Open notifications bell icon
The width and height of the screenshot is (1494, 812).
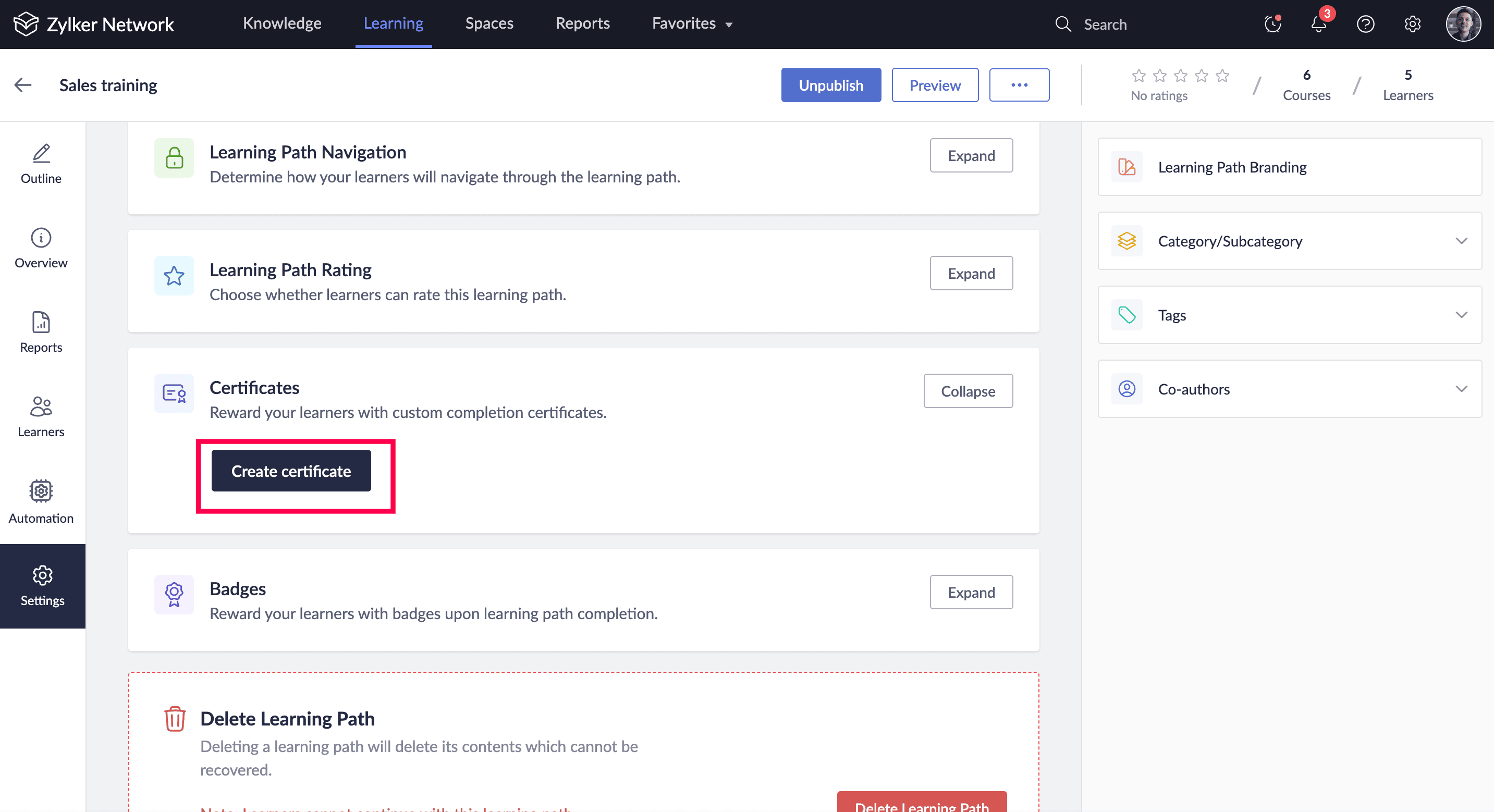tap(1318, 24)
